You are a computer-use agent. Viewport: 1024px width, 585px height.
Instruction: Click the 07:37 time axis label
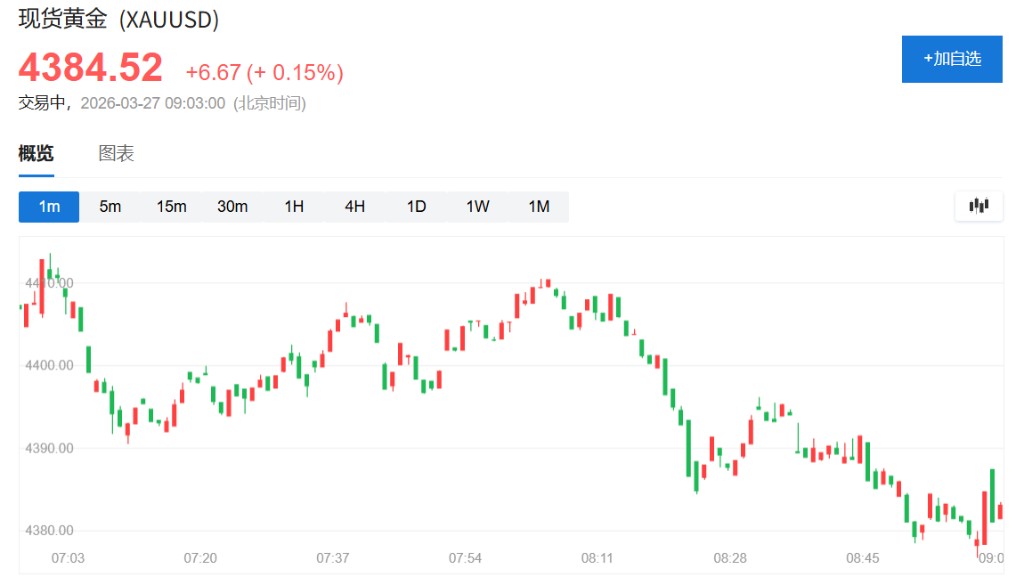pyautogui.click(x=333, y=558)
